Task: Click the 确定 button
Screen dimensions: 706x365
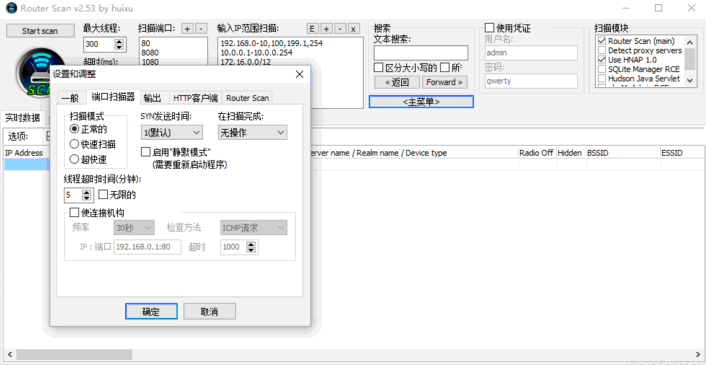Action: pos(151,311)
